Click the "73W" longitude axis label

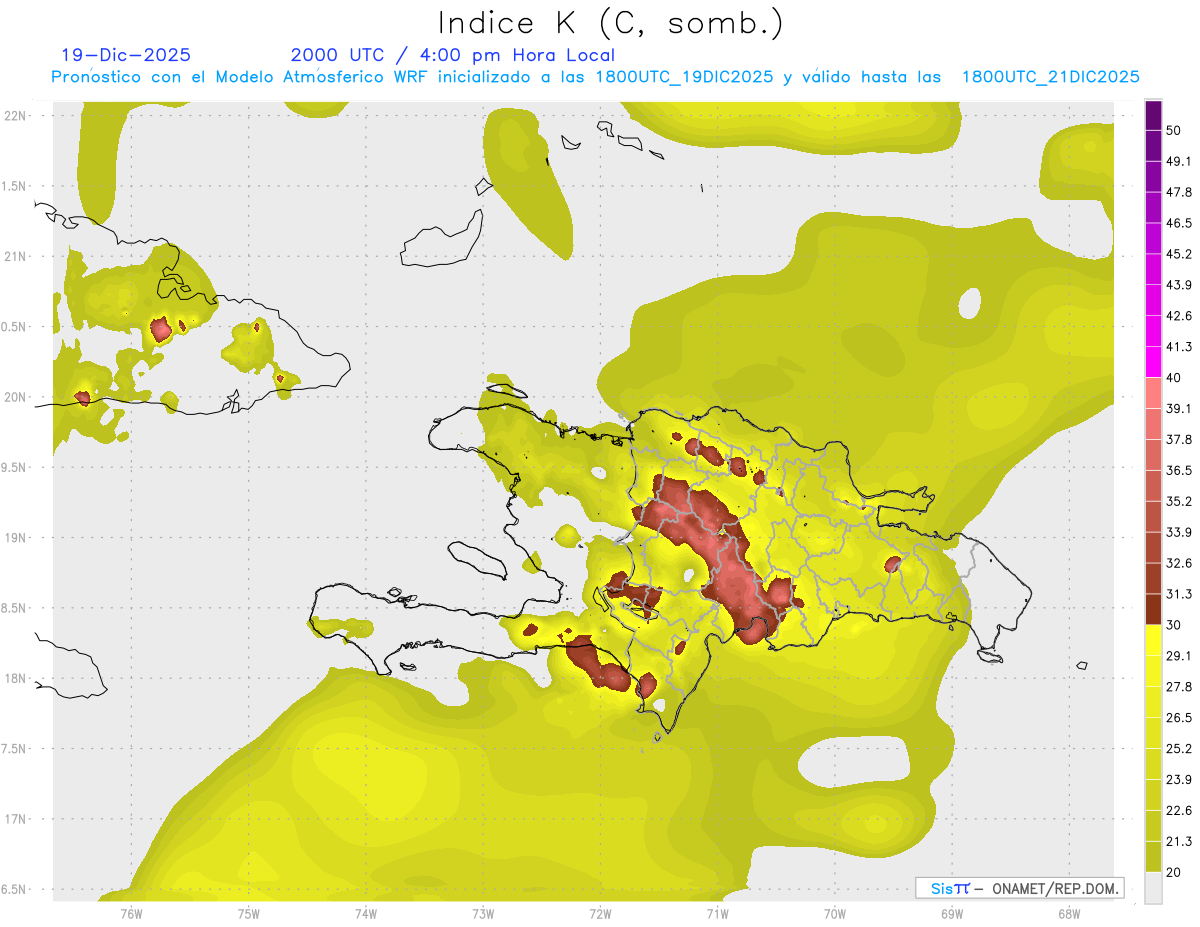[x=483, y=913]
